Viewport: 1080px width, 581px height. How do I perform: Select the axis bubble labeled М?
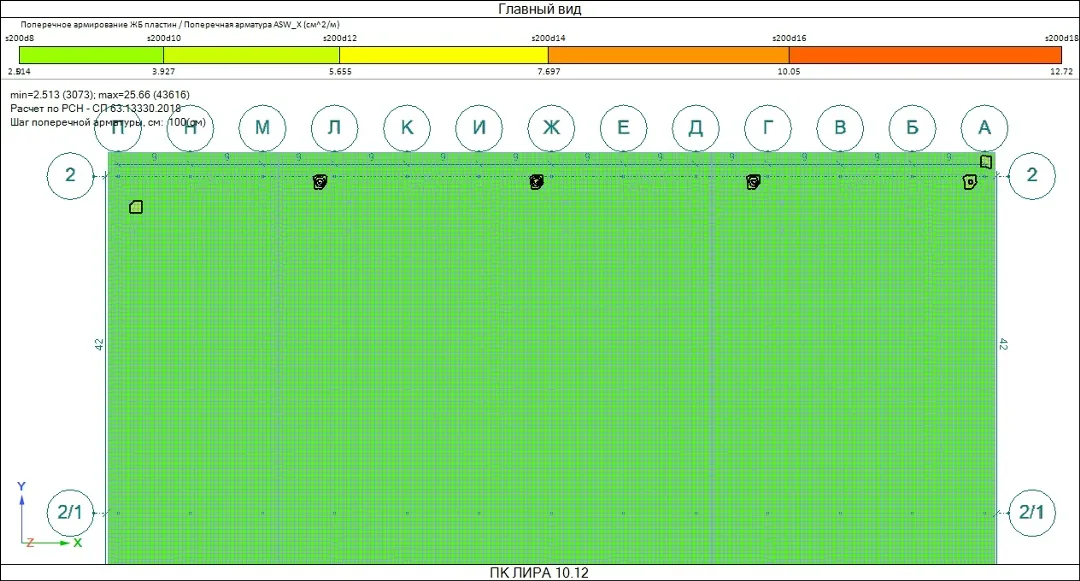click(x=262, y=128)
